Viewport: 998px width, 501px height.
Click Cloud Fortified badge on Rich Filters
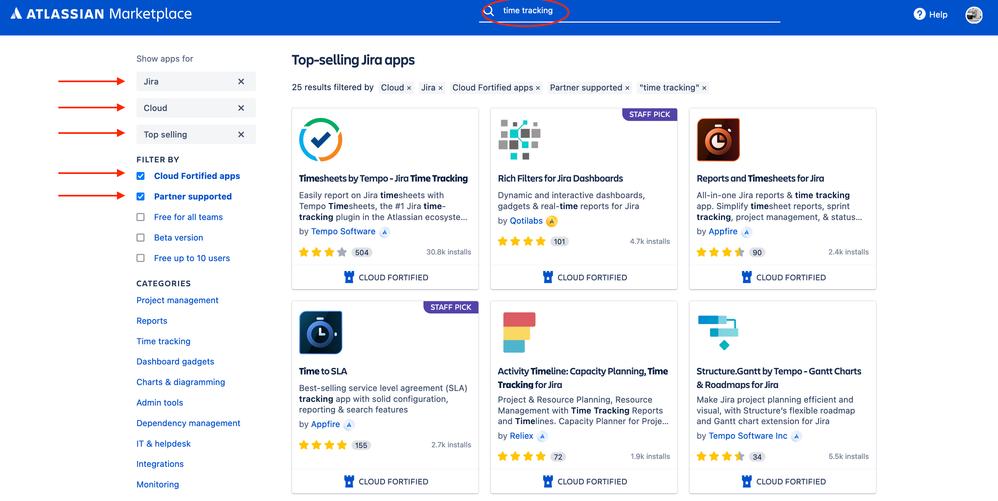(584, 278)
